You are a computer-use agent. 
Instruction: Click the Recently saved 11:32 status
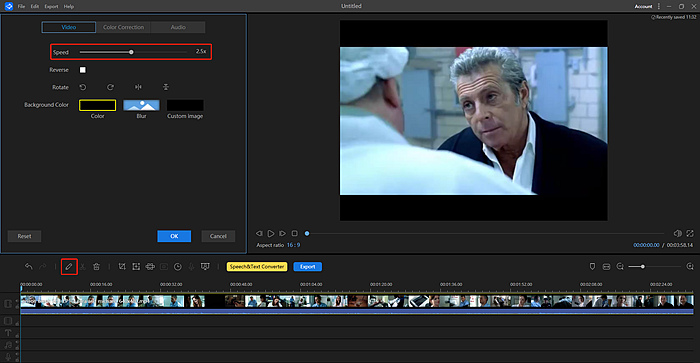[674, 17]
